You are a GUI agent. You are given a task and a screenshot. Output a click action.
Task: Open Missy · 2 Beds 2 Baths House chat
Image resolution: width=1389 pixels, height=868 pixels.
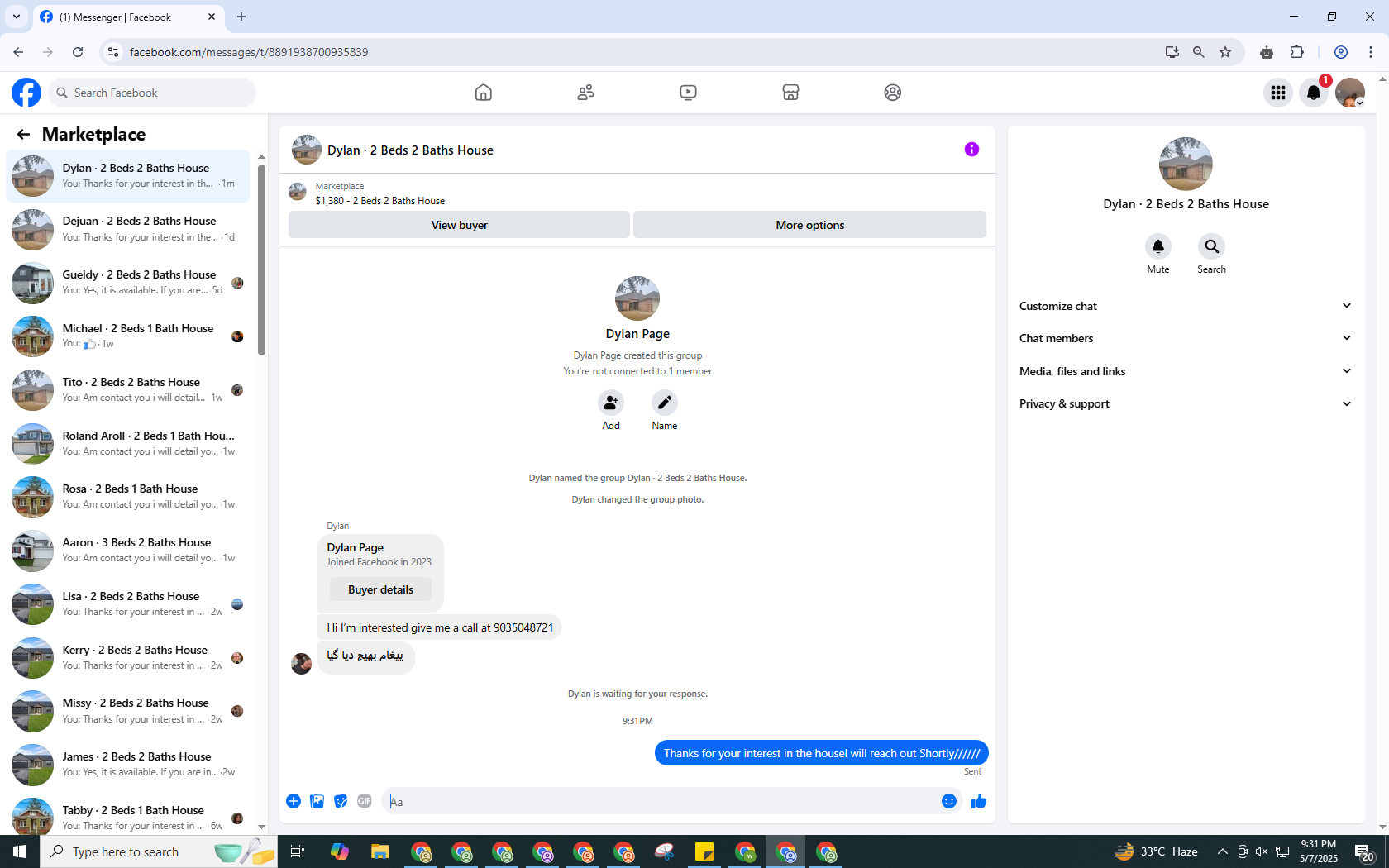coord(128,711)
